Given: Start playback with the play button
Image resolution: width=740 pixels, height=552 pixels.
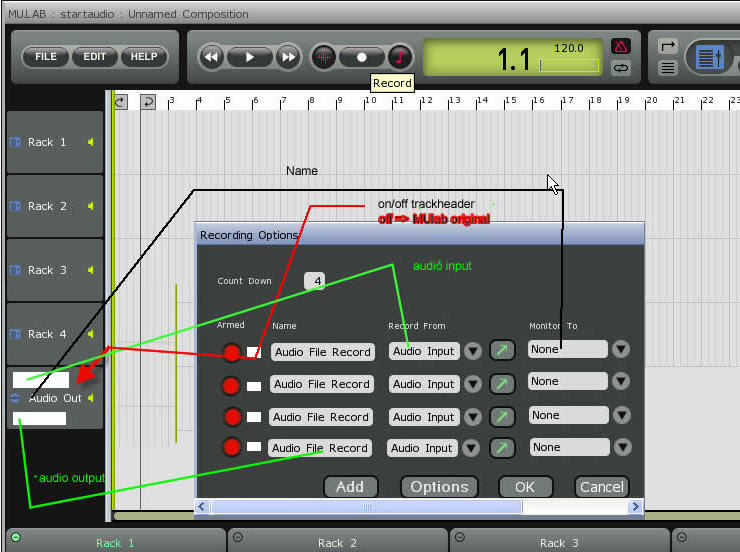Looking at the screenshot, I should [x=250, y=57].
